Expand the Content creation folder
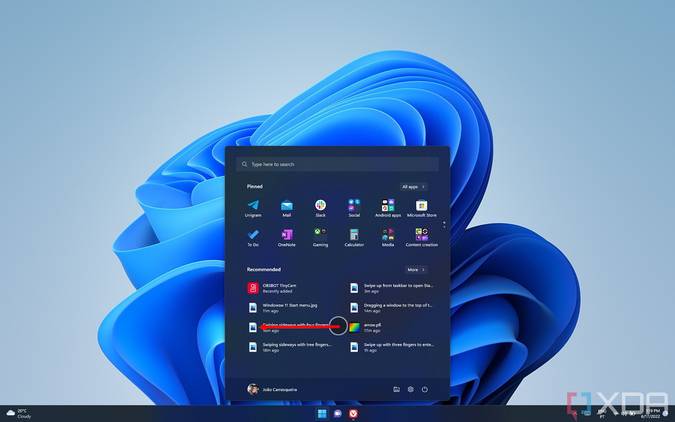 coord(421,238)
